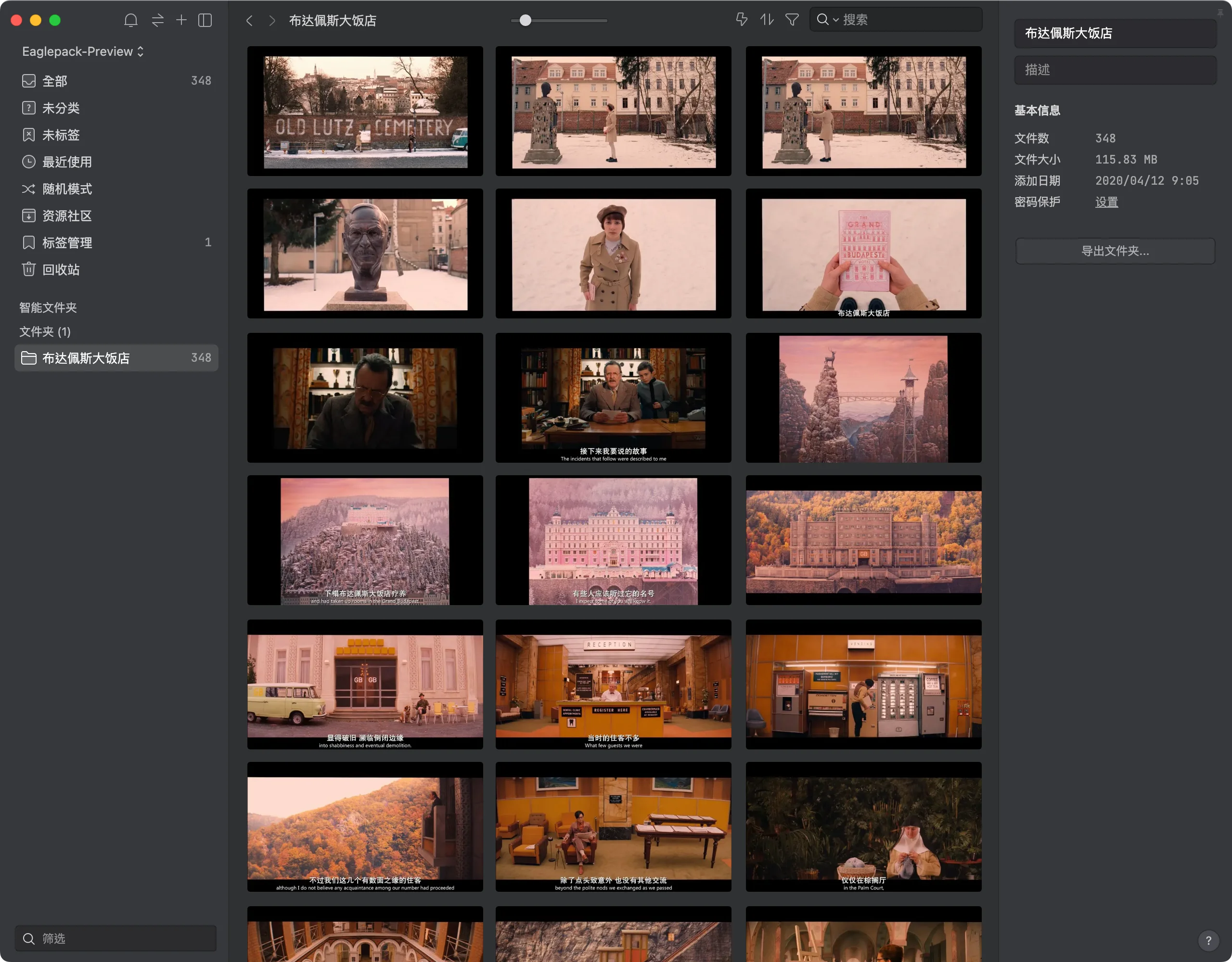
Task: Open the Eaglepack-Preview library switcher
Action: [83, 51]
